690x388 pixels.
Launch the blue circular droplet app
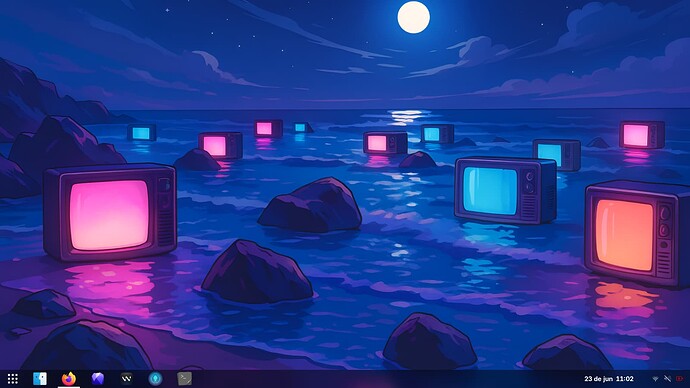(x=155, y=378)
